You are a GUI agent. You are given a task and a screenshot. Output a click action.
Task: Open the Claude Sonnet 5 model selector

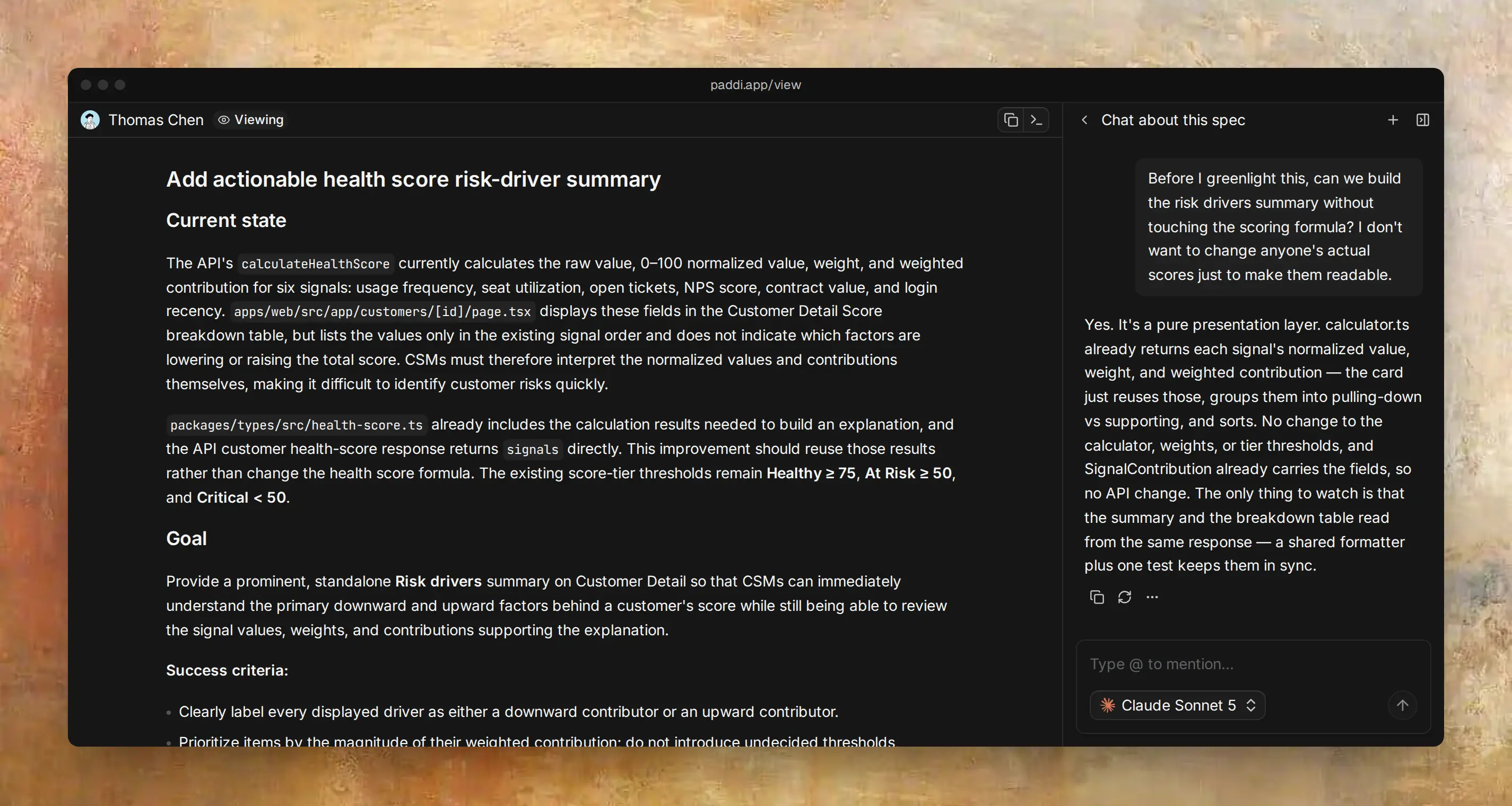[1177, 705]
